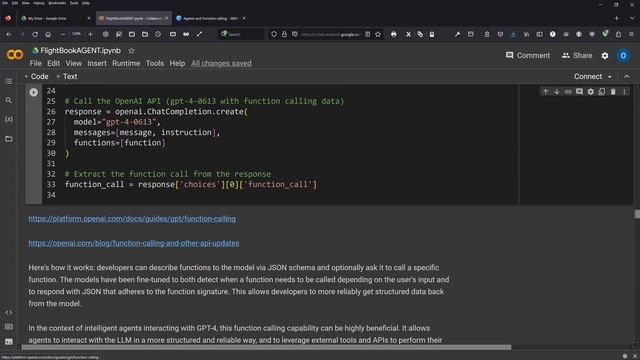View revision history via All changes saved
The height and width of the screenshot is (360, 640).
tap(221, 63)
